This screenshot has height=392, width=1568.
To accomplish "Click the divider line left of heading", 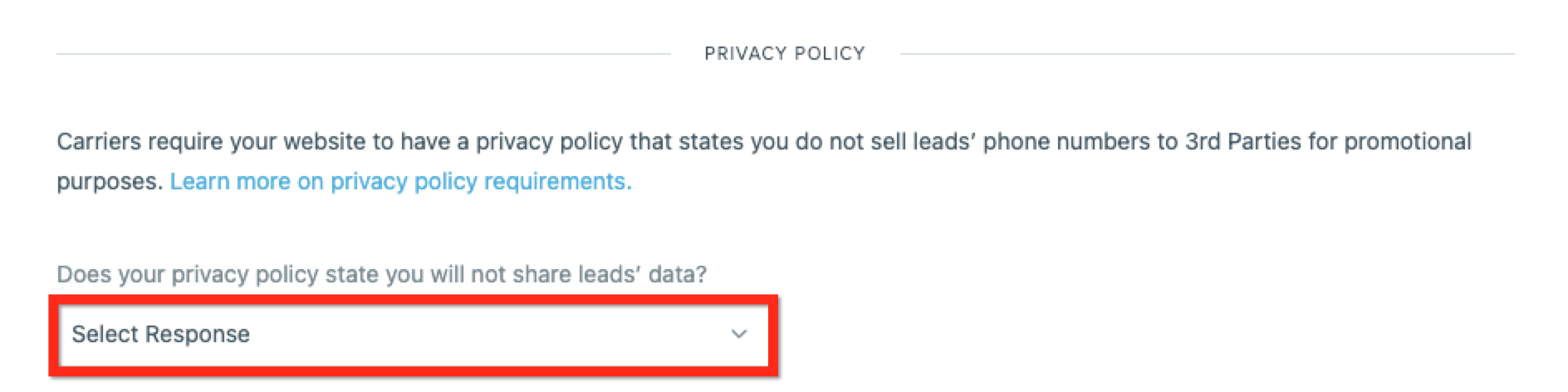I will (x=363, y=54).
